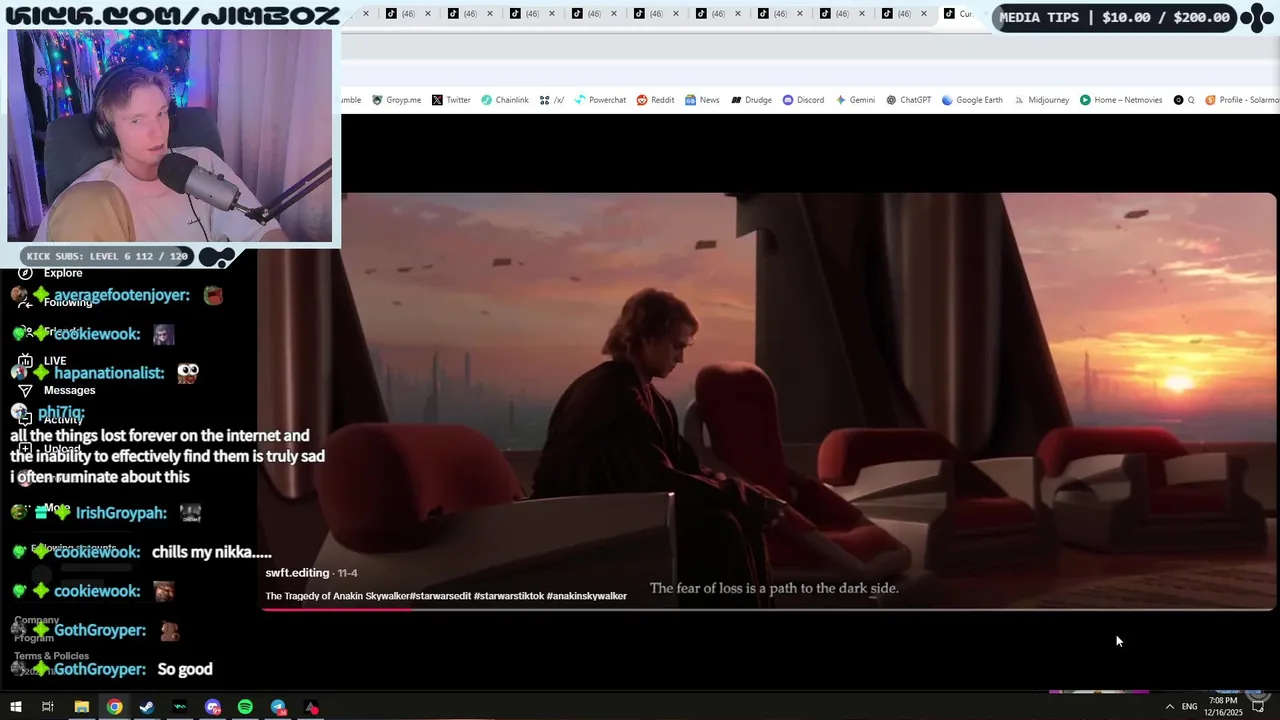Viewport: 1280px width, 720px height.
Task: Open the Q bookmark
Action: (1184, 100)
